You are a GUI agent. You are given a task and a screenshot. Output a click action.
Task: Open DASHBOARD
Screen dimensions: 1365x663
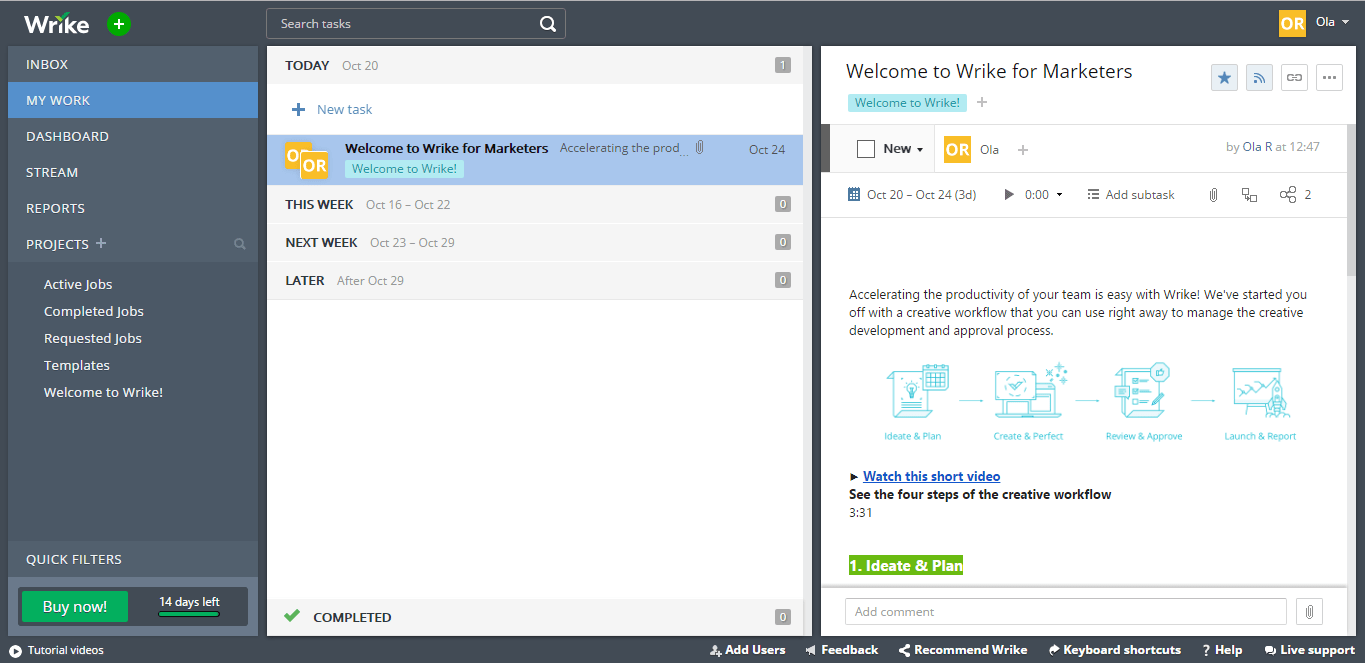click(x=133, y=136)
